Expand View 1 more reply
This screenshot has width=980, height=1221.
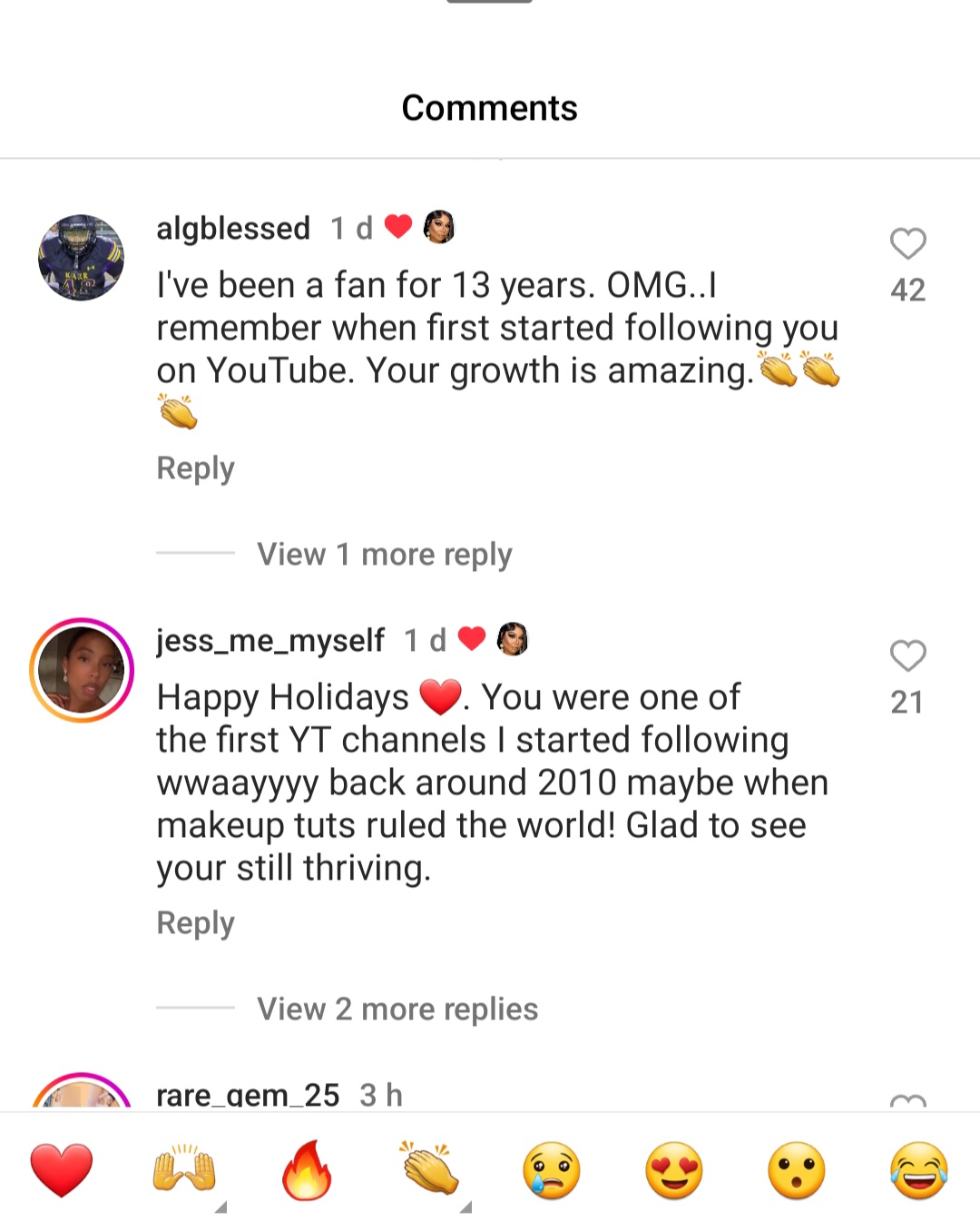tap(384, 554)
